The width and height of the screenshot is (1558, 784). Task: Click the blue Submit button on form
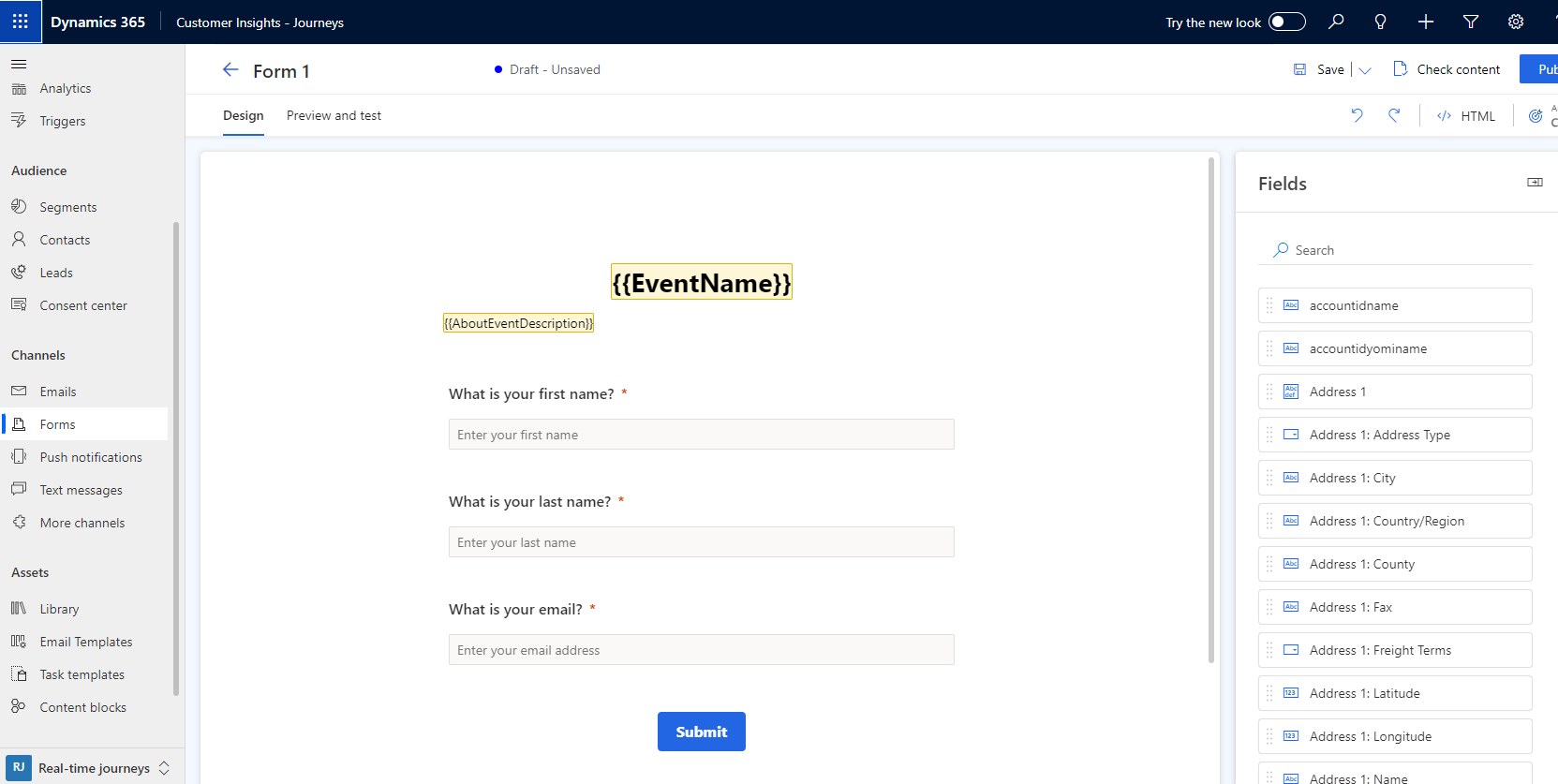[701, 732]
